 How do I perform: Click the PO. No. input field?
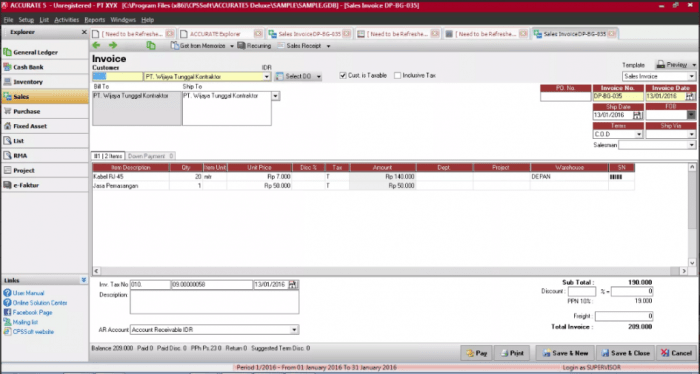pos(565,96)
